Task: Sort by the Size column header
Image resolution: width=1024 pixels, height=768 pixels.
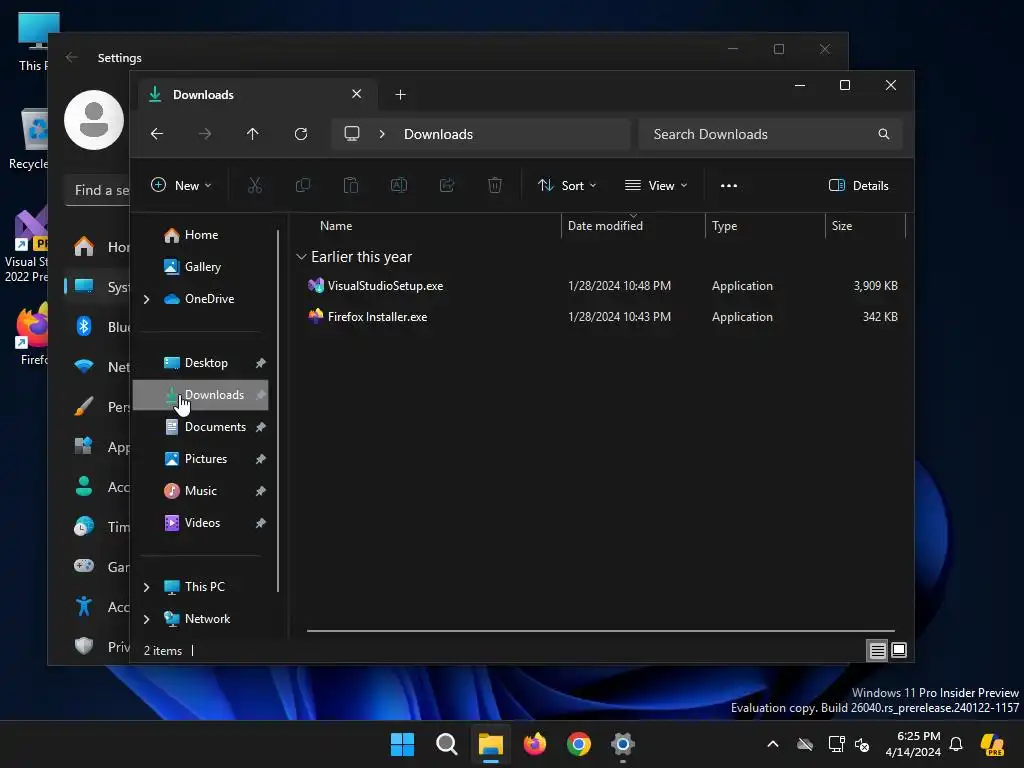Action: pos(842,226)
